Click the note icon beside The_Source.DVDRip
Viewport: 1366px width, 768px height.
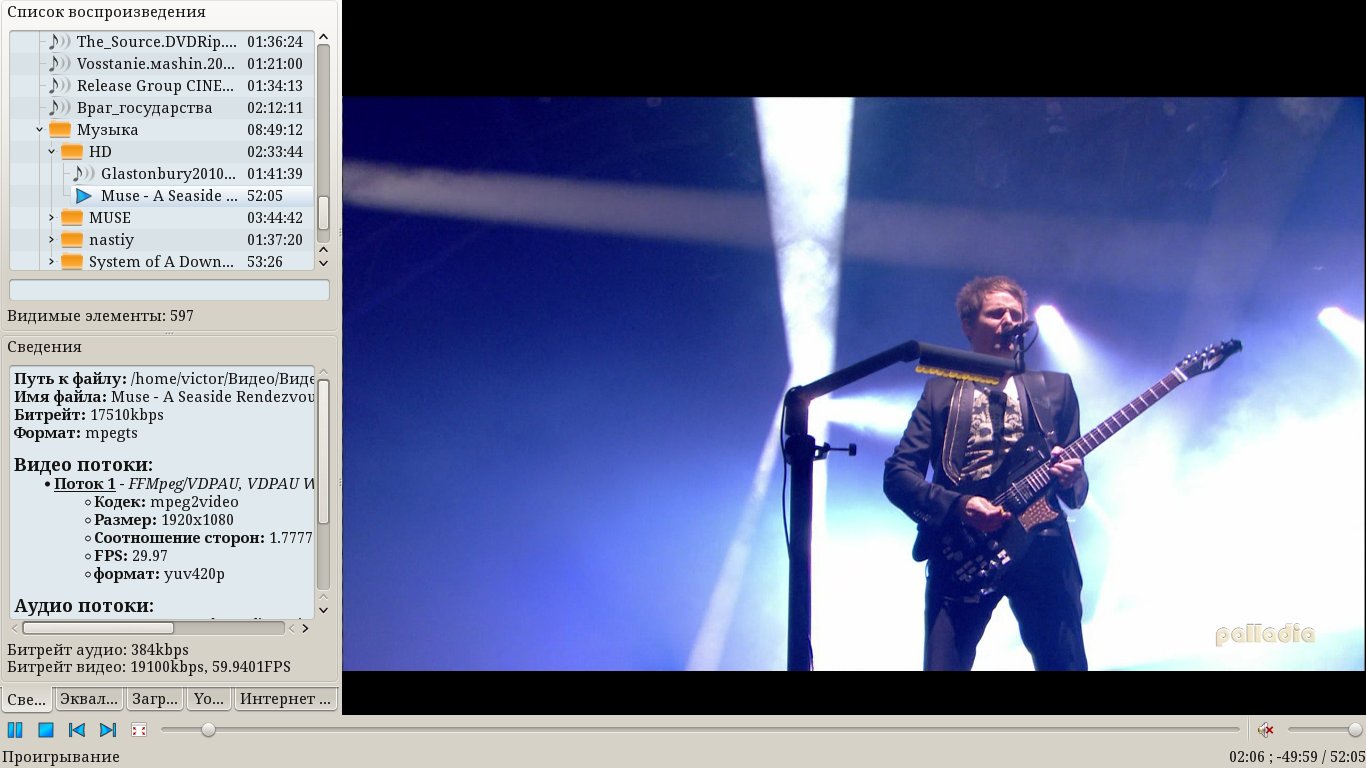click(60, 42)
